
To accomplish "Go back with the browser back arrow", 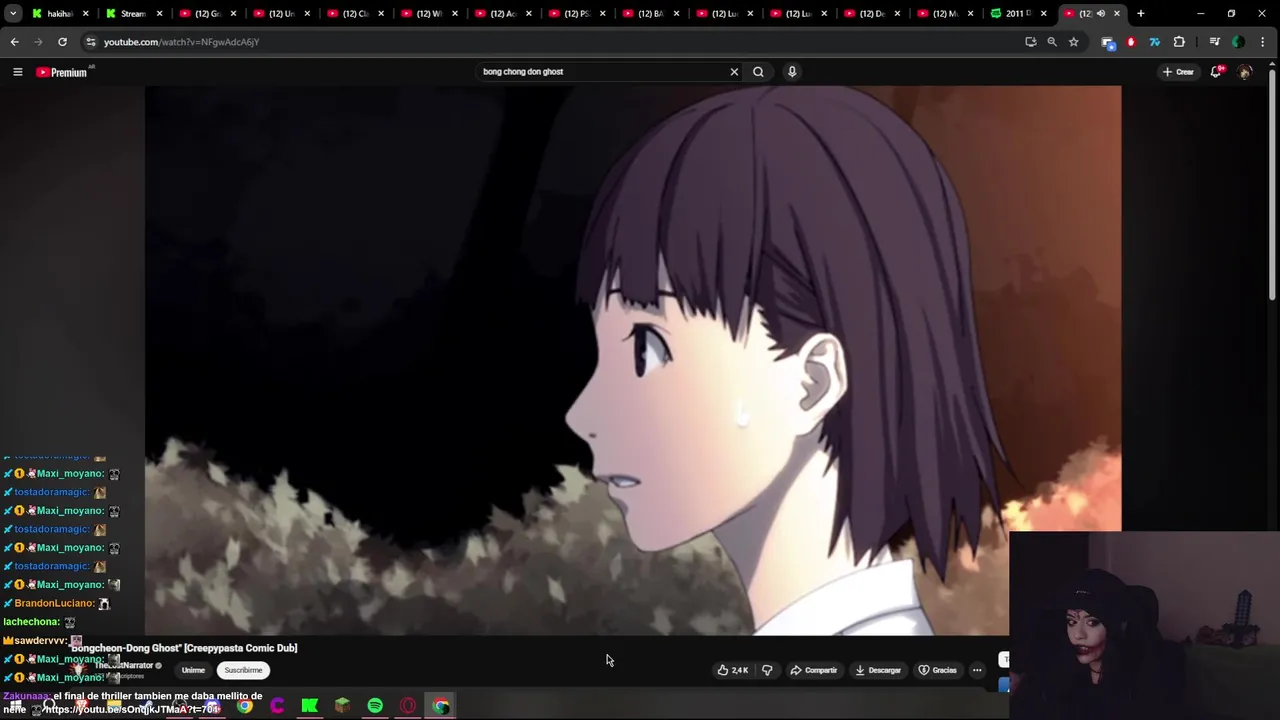I will 15,42.
